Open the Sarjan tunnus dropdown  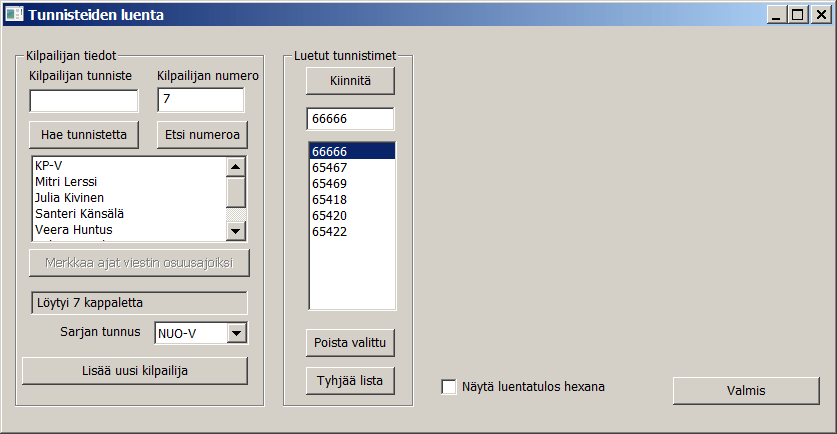click(x=236, y=333)
